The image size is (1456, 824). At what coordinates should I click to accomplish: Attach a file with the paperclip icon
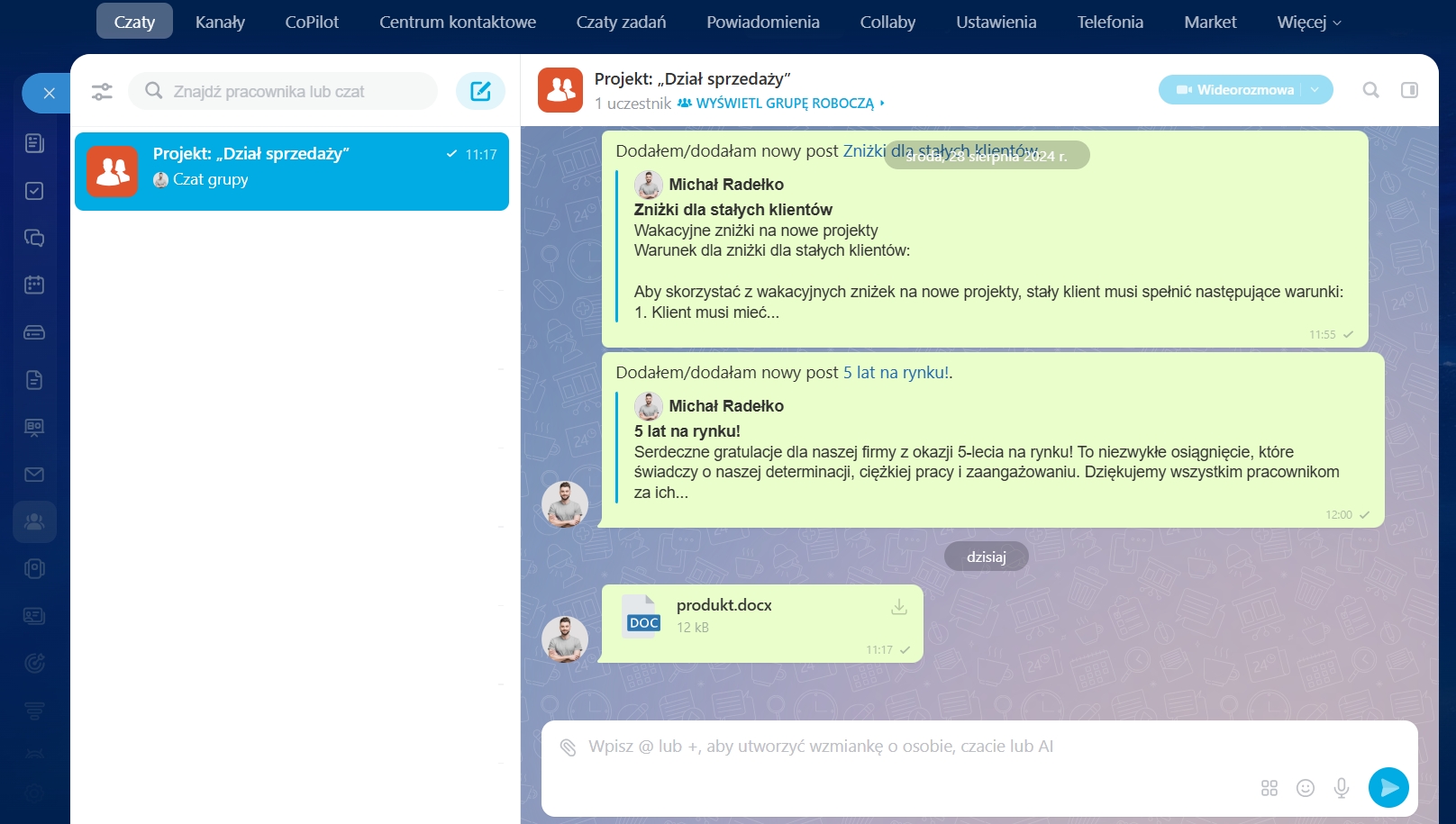click(568, 747)
